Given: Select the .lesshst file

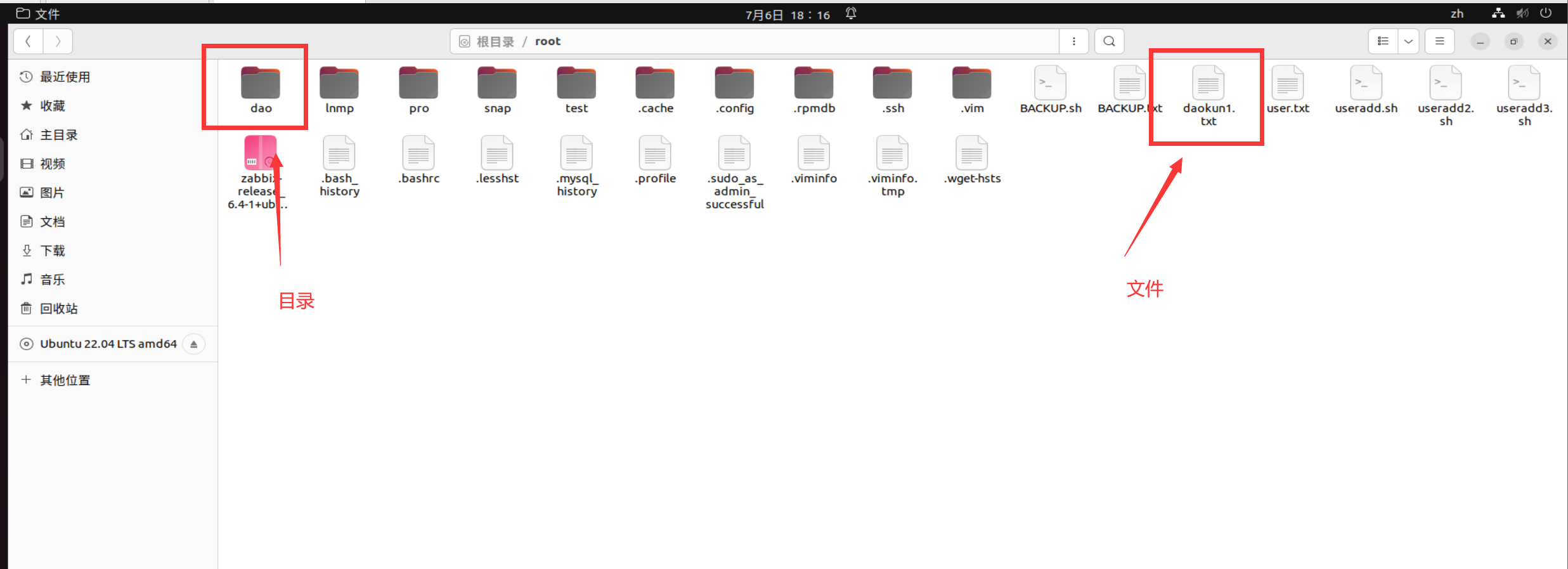Looking at the screenshot, I should [497, 160].
